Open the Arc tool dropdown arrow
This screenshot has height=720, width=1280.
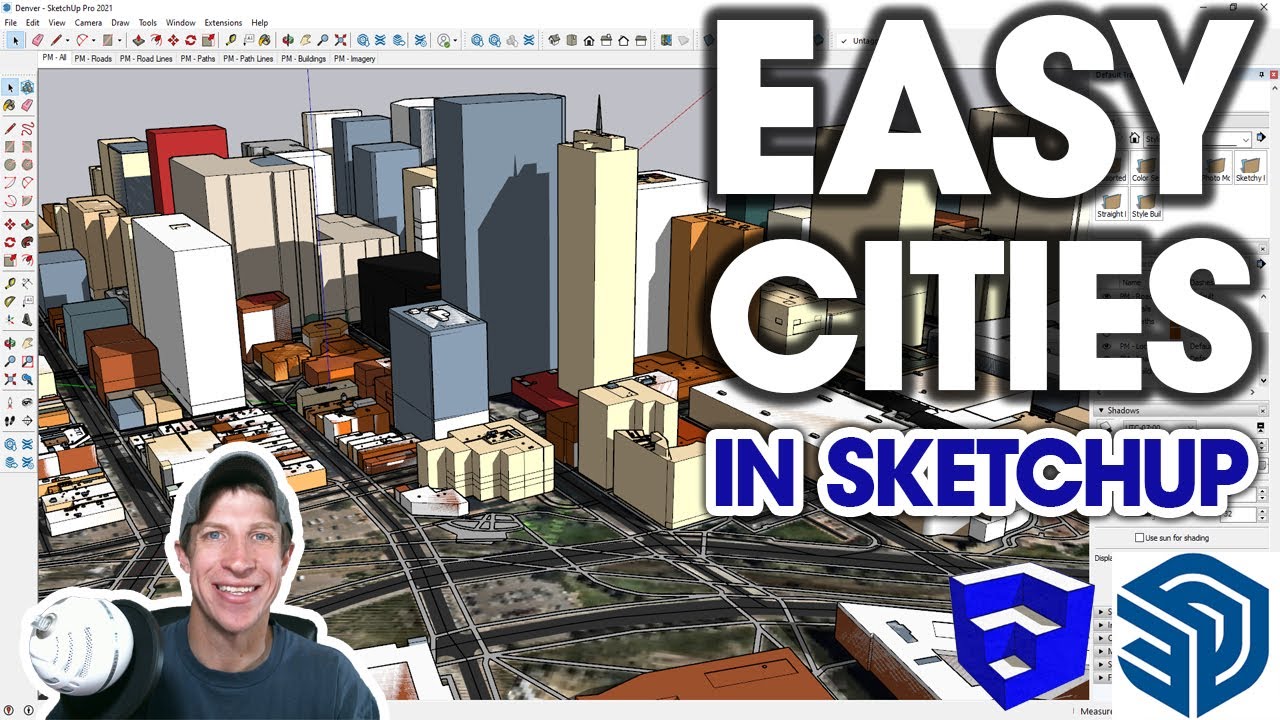tap(94, 40)
